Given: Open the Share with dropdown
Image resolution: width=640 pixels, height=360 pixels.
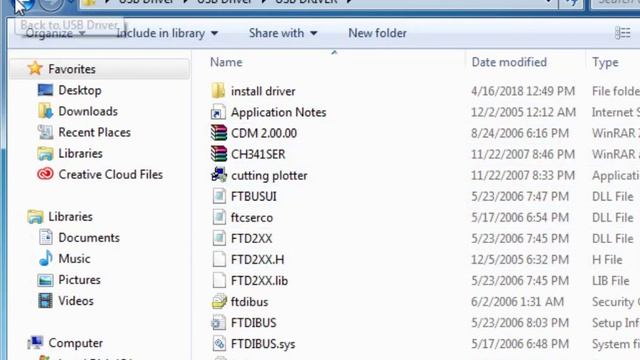Looking at the screenshot, I should pos(283,33).
